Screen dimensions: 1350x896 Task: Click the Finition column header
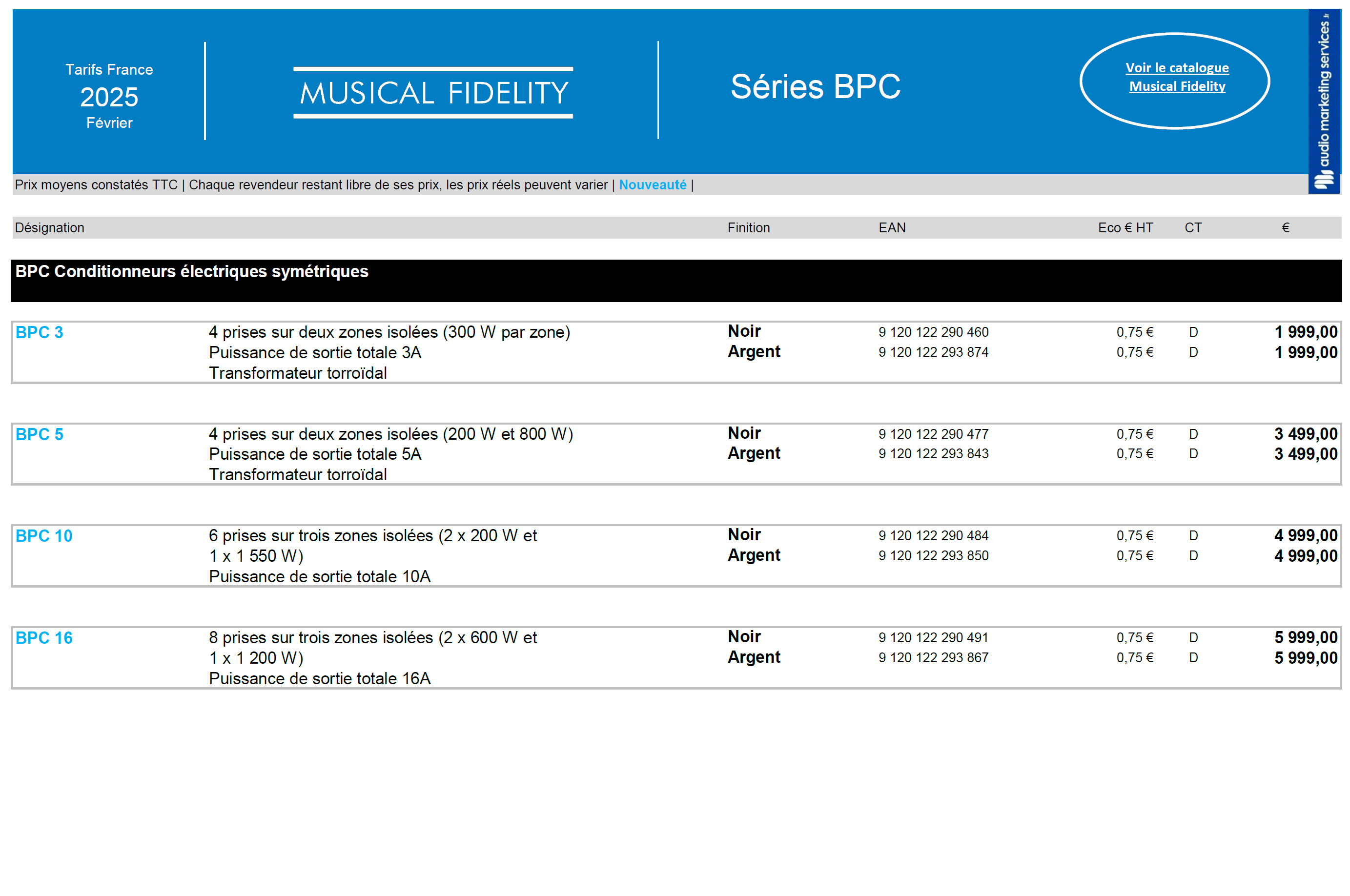[x=748, y=227]
